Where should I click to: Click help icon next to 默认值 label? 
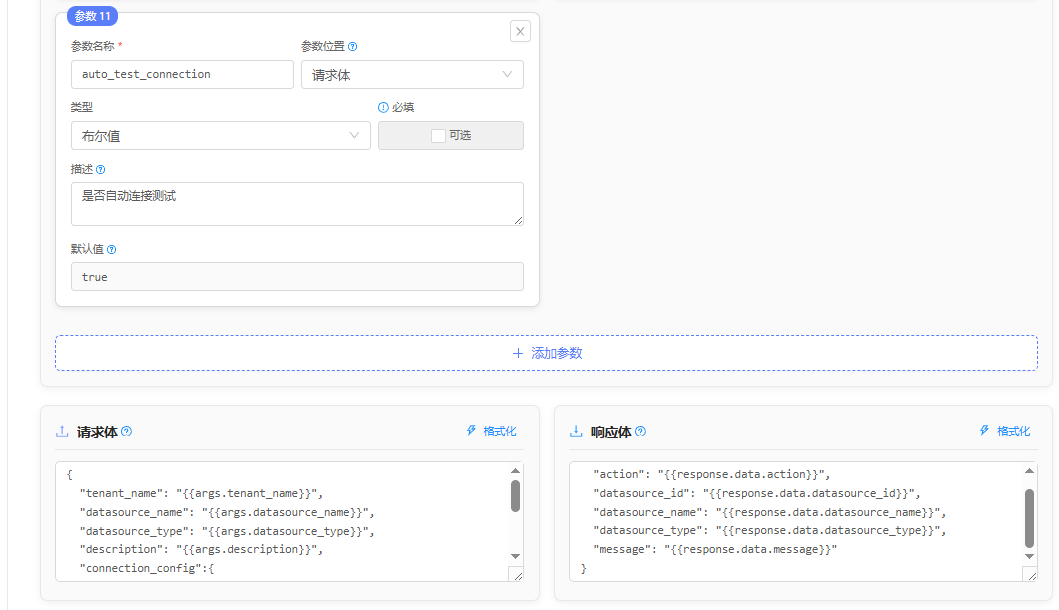(111, 249)
